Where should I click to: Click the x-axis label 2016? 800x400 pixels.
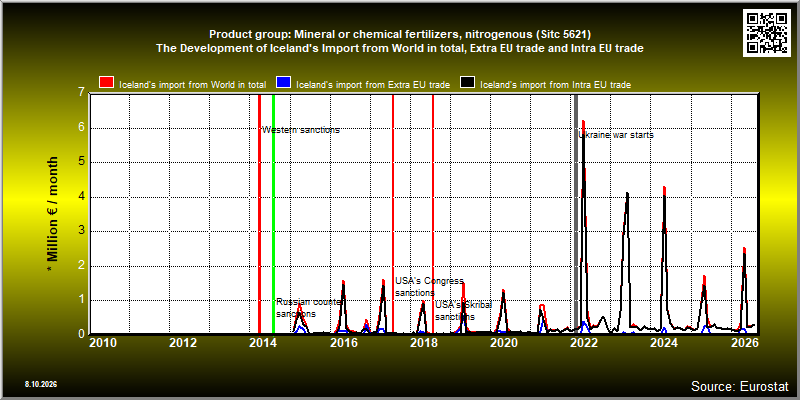click(343, 342)
